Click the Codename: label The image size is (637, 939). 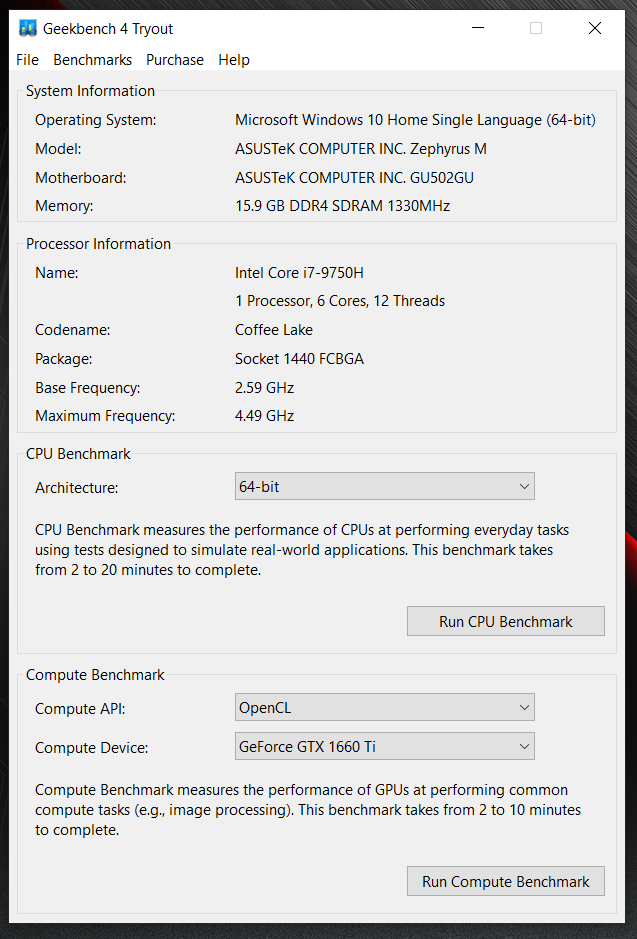(72, 330)
